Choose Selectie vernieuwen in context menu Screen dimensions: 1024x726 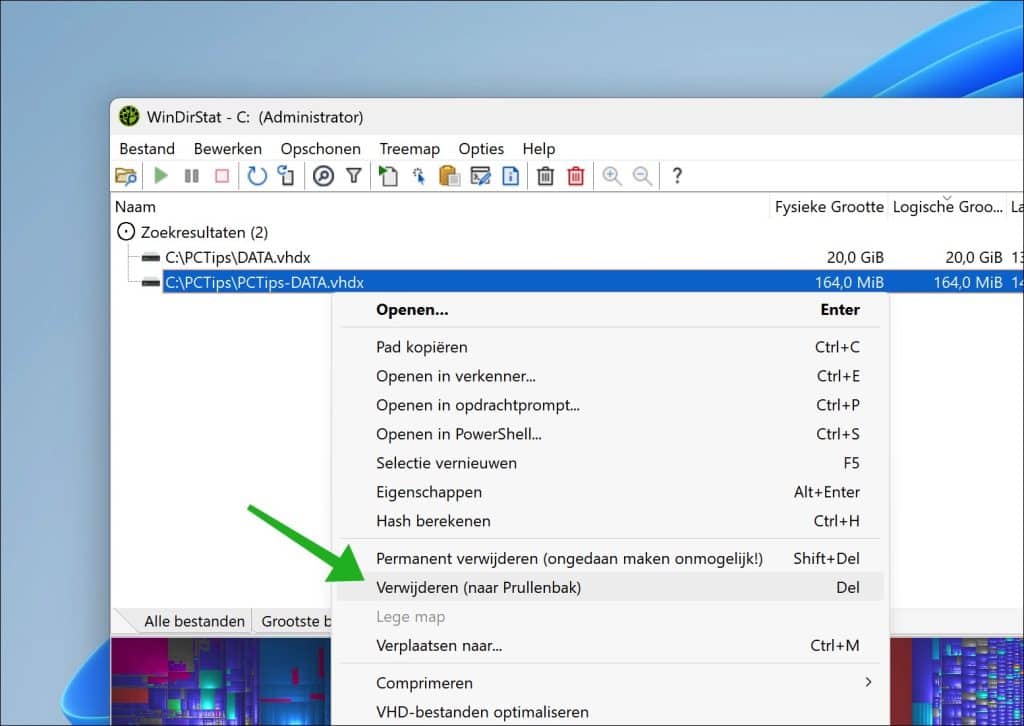point(610,463)
